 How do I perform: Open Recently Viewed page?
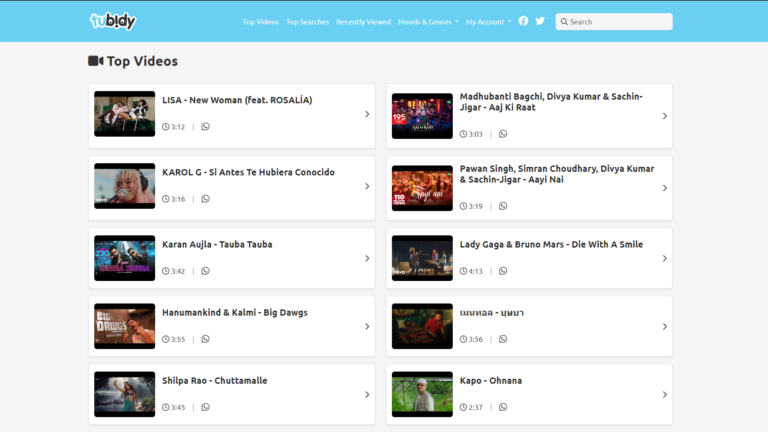363,22
